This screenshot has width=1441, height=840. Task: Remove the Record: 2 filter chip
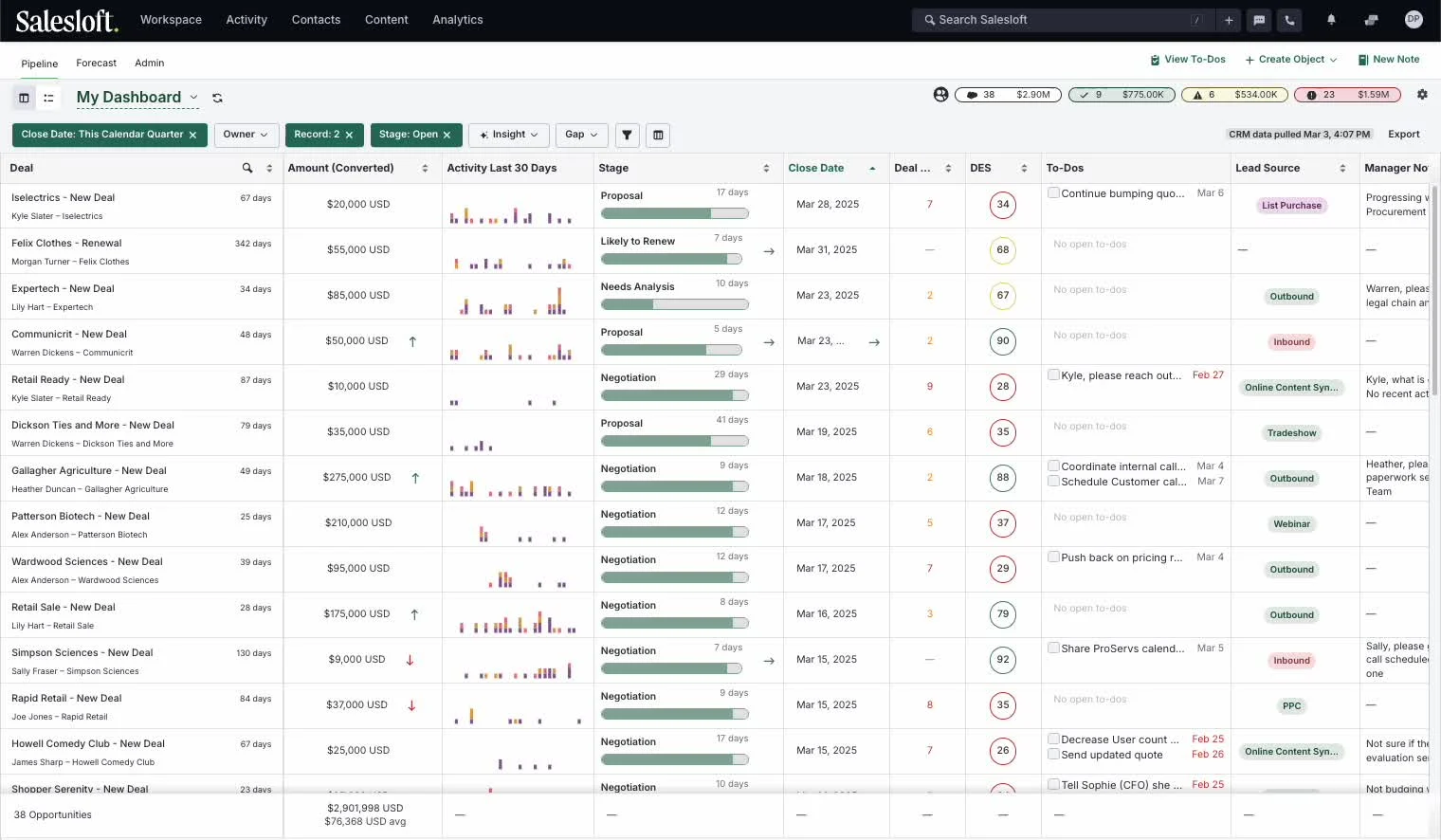tap(349, 135)
